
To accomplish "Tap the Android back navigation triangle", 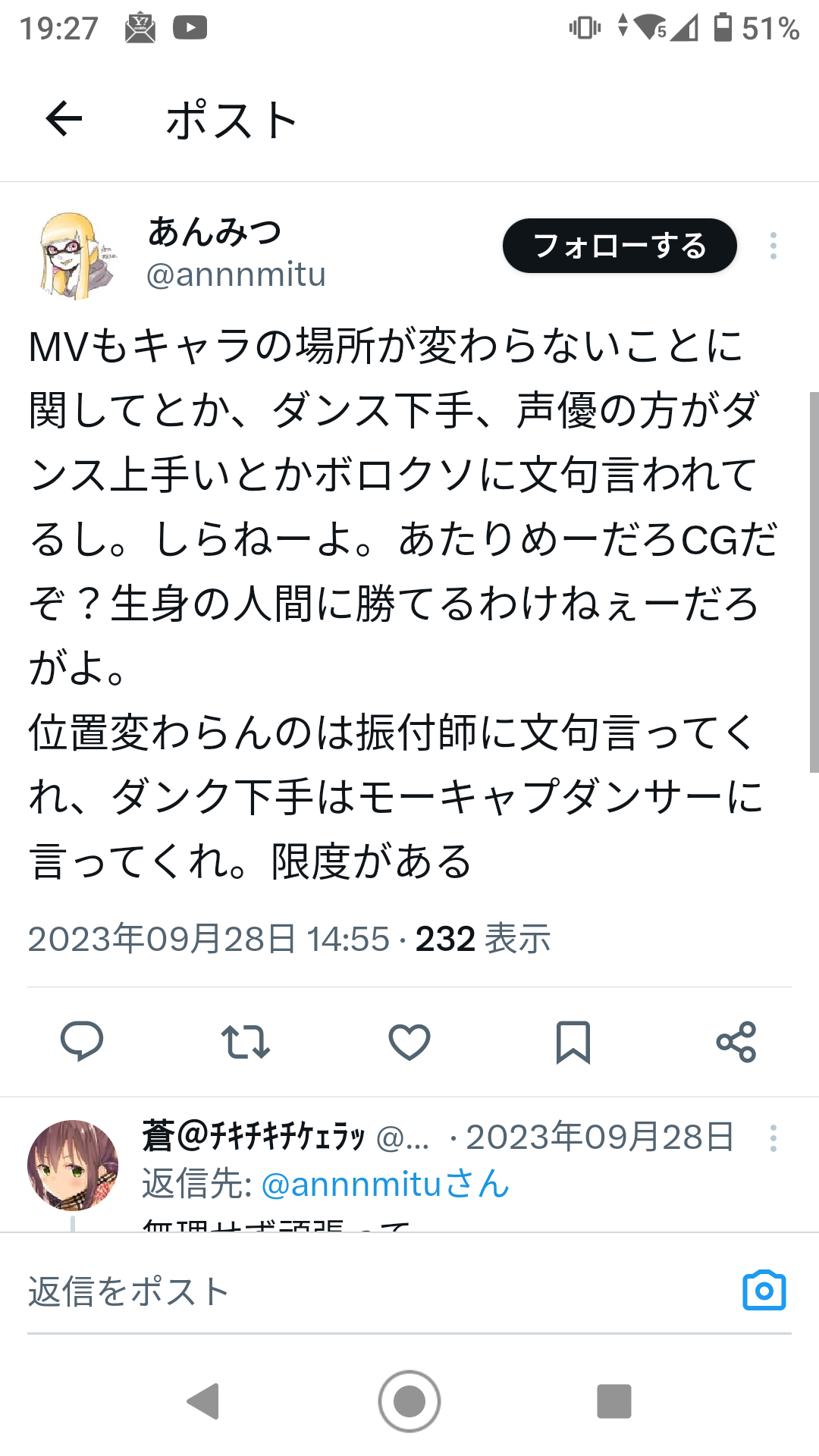I will pos(203,1401).
